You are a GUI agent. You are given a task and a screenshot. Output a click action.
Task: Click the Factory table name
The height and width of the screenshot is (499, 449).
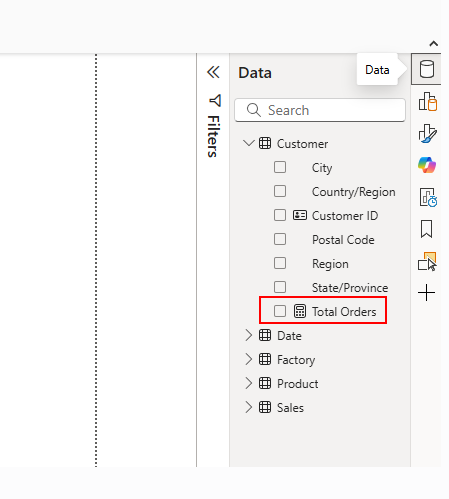coord(296,360)
